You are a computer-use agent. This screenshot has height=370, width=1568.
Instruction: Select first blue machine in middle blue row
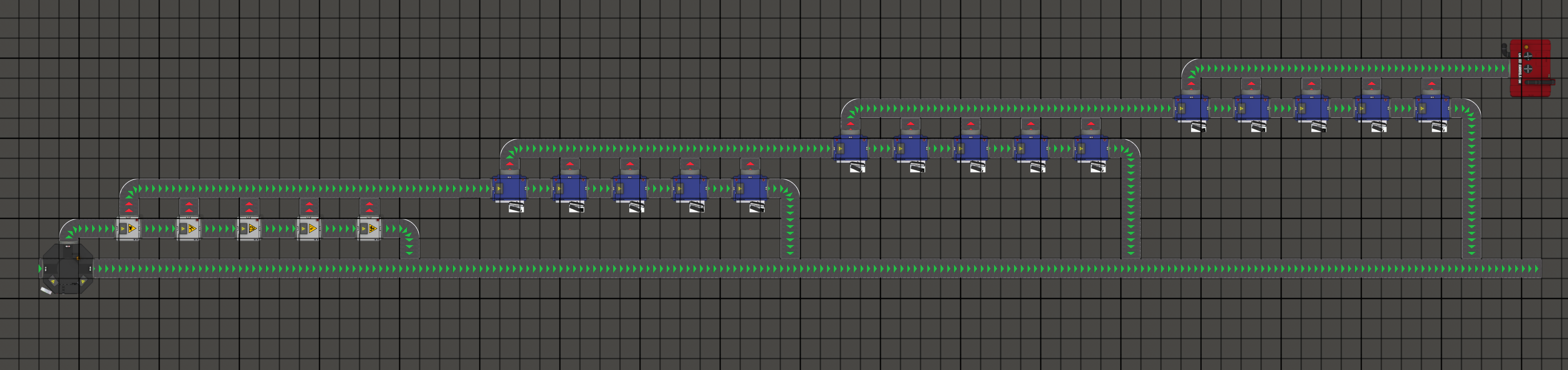point(850,148)
